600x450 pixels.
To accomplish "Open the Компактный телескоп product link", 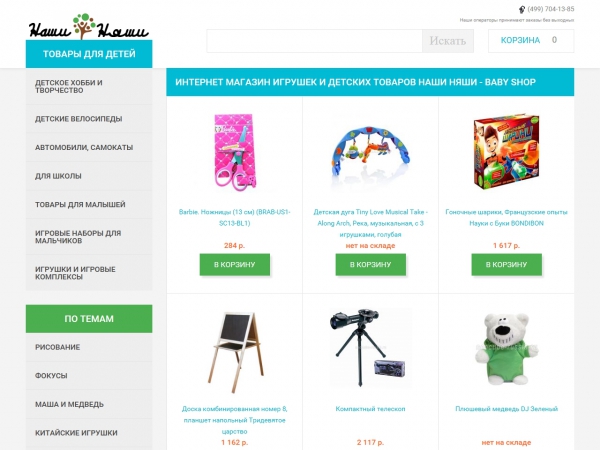I will tap(370, 409).
